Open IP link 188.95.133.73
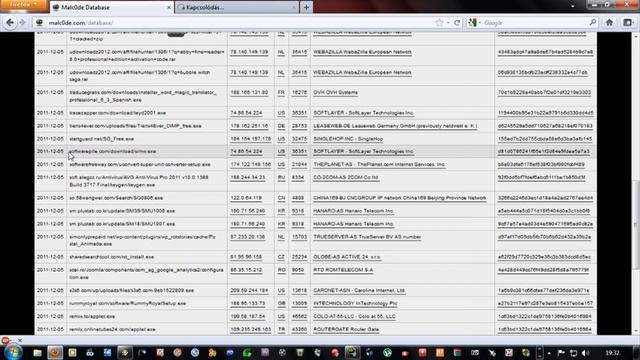Screen dimensions: 640x360 [247, 304]
